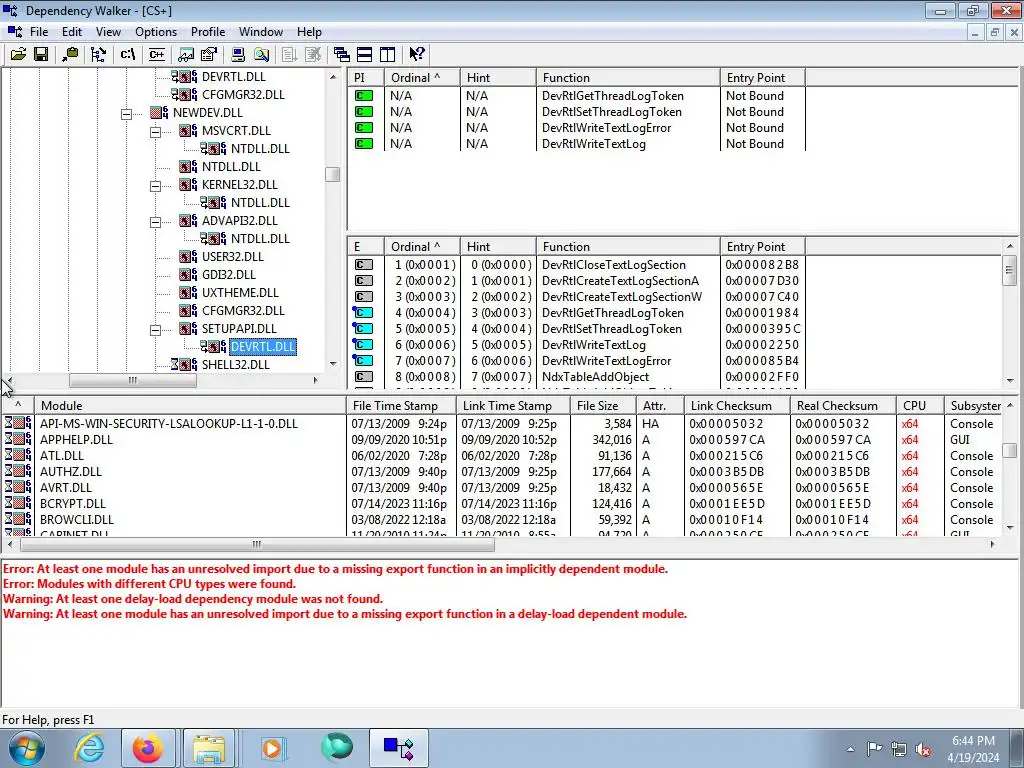1024x768 pixels.
Task: Click the module list horizontal scrollbar thumb
Action: (x=257, y=544)
